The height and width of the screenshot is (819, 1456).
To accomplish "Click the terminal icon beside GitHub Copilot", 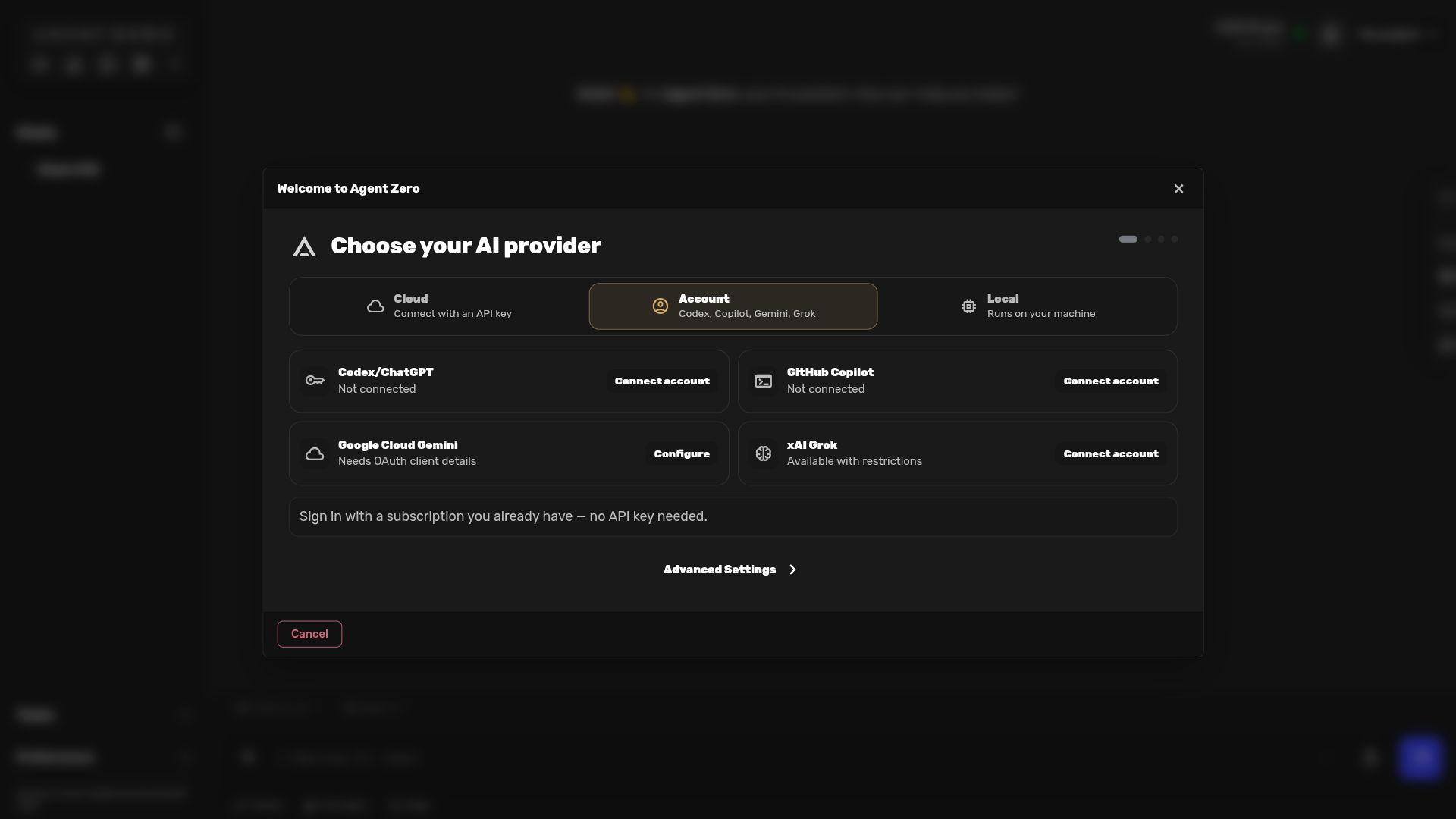I will click(764, 381).
